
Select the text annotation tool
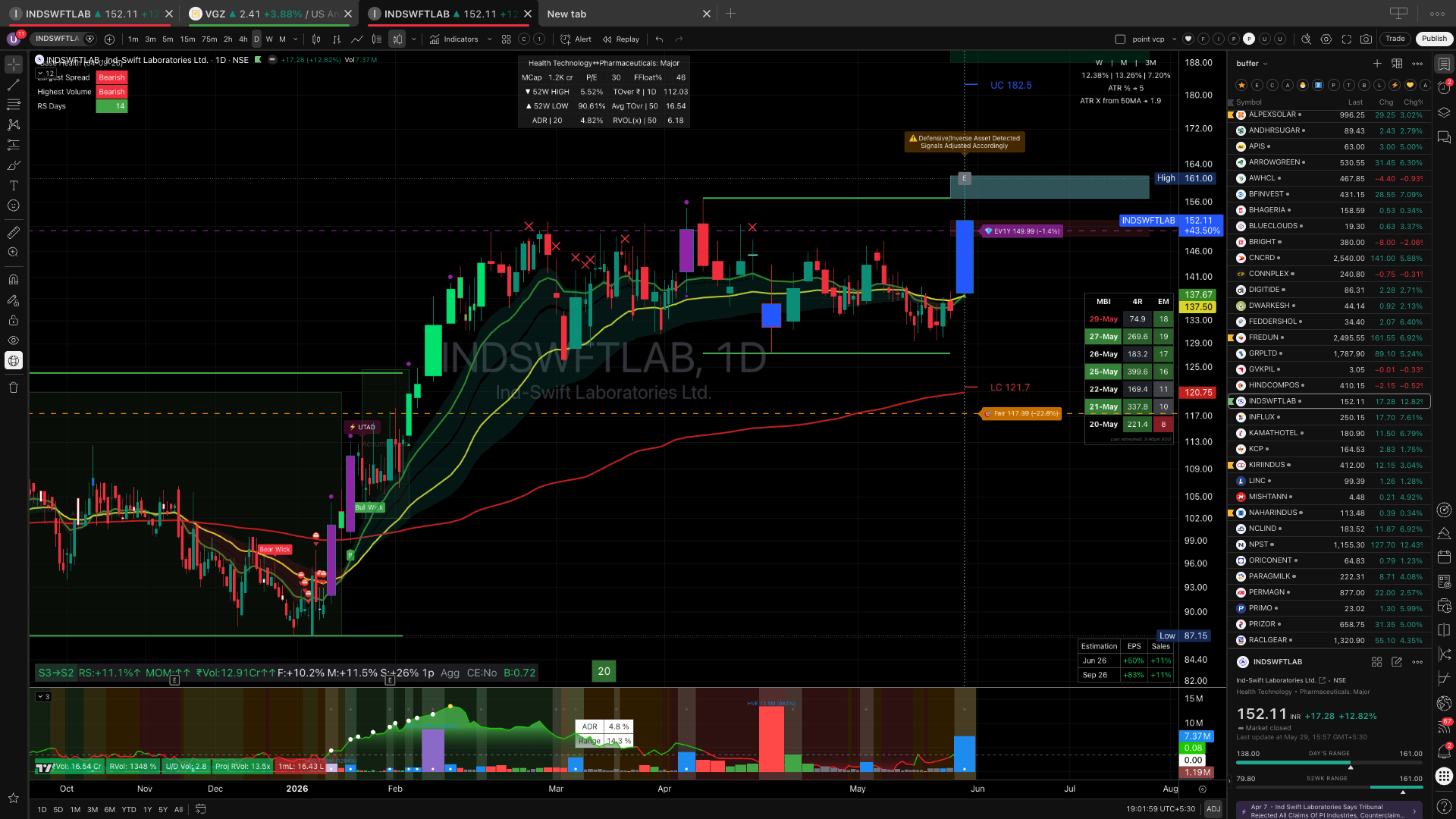click(14, 185)
